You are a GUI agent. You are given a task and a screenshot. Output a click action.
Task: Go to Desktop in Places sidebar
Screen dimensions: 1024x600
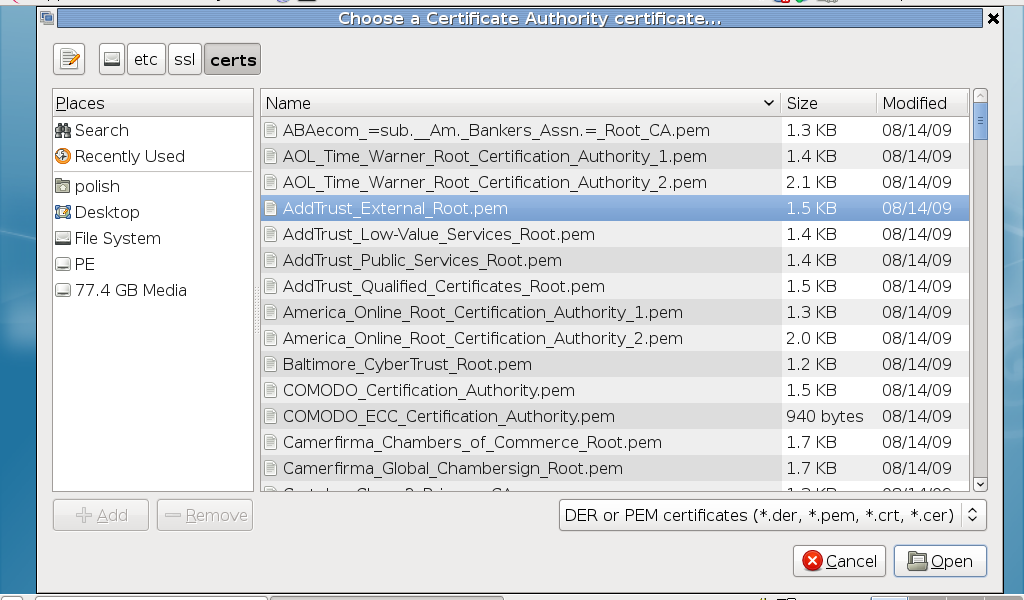coord(107,212)
